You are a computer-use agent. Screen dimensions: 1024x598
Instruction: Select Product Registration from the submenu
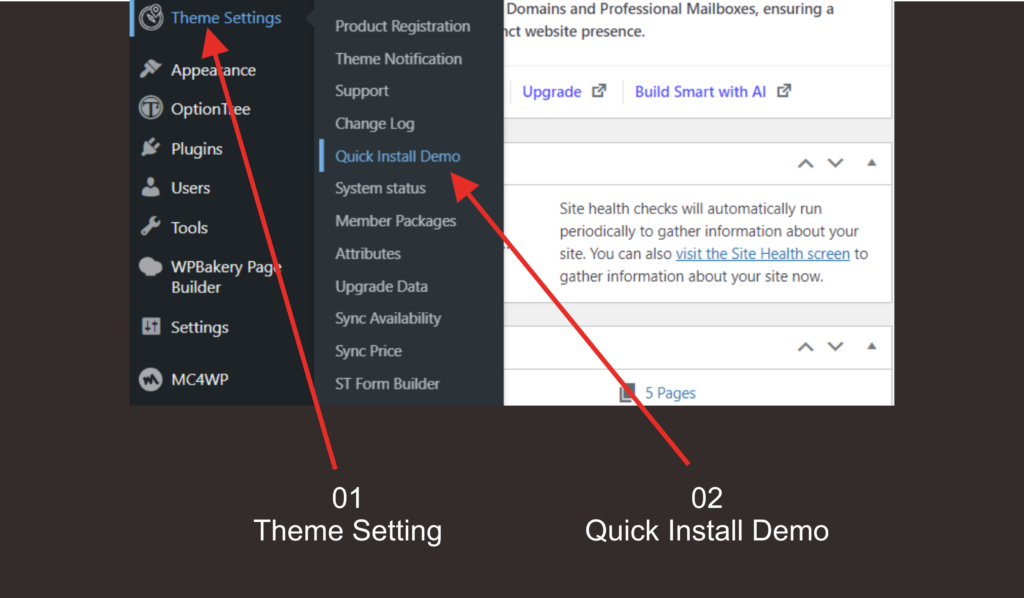(x=402, y=26)
